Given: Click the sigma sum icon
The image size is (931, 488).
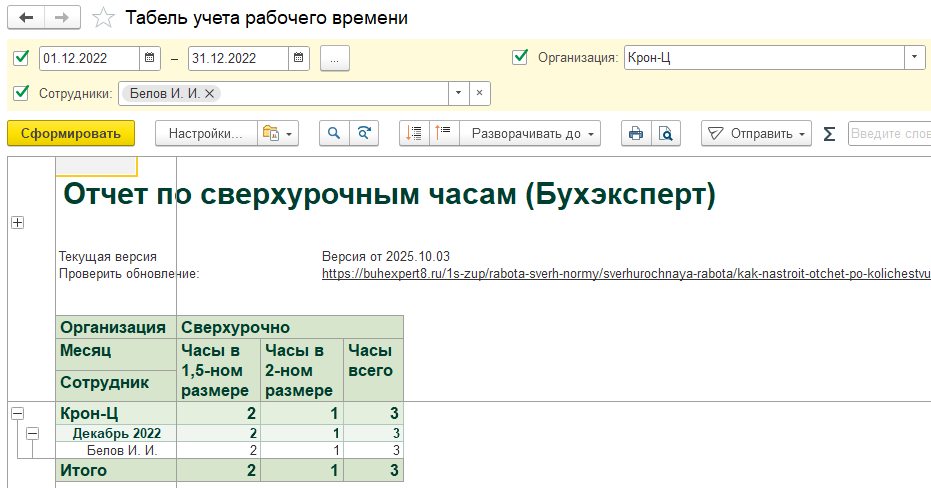Looking at the screenshot, I should 828,133.
